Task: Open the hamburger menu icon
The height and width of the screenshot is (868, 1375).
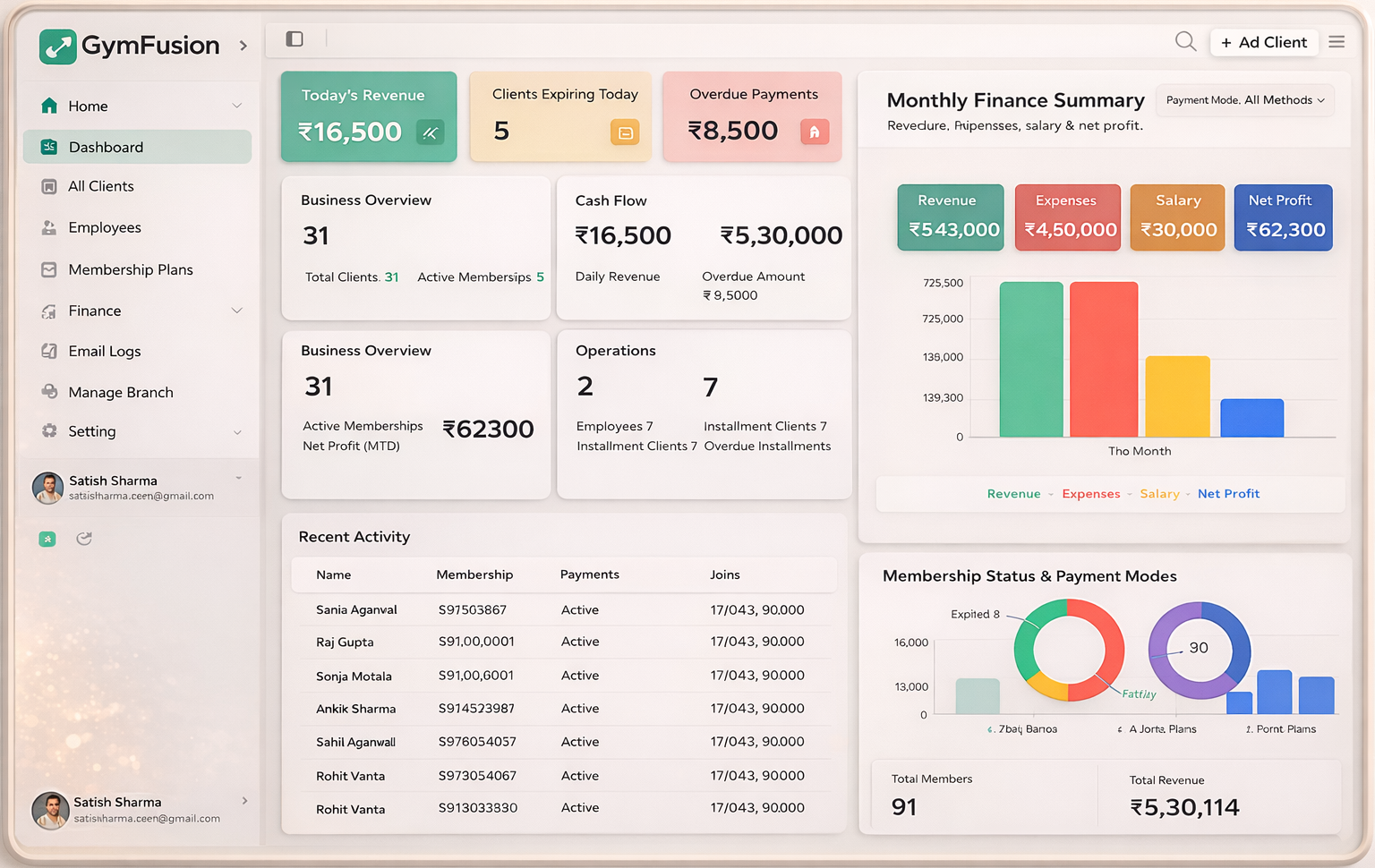Action: 1337,42
